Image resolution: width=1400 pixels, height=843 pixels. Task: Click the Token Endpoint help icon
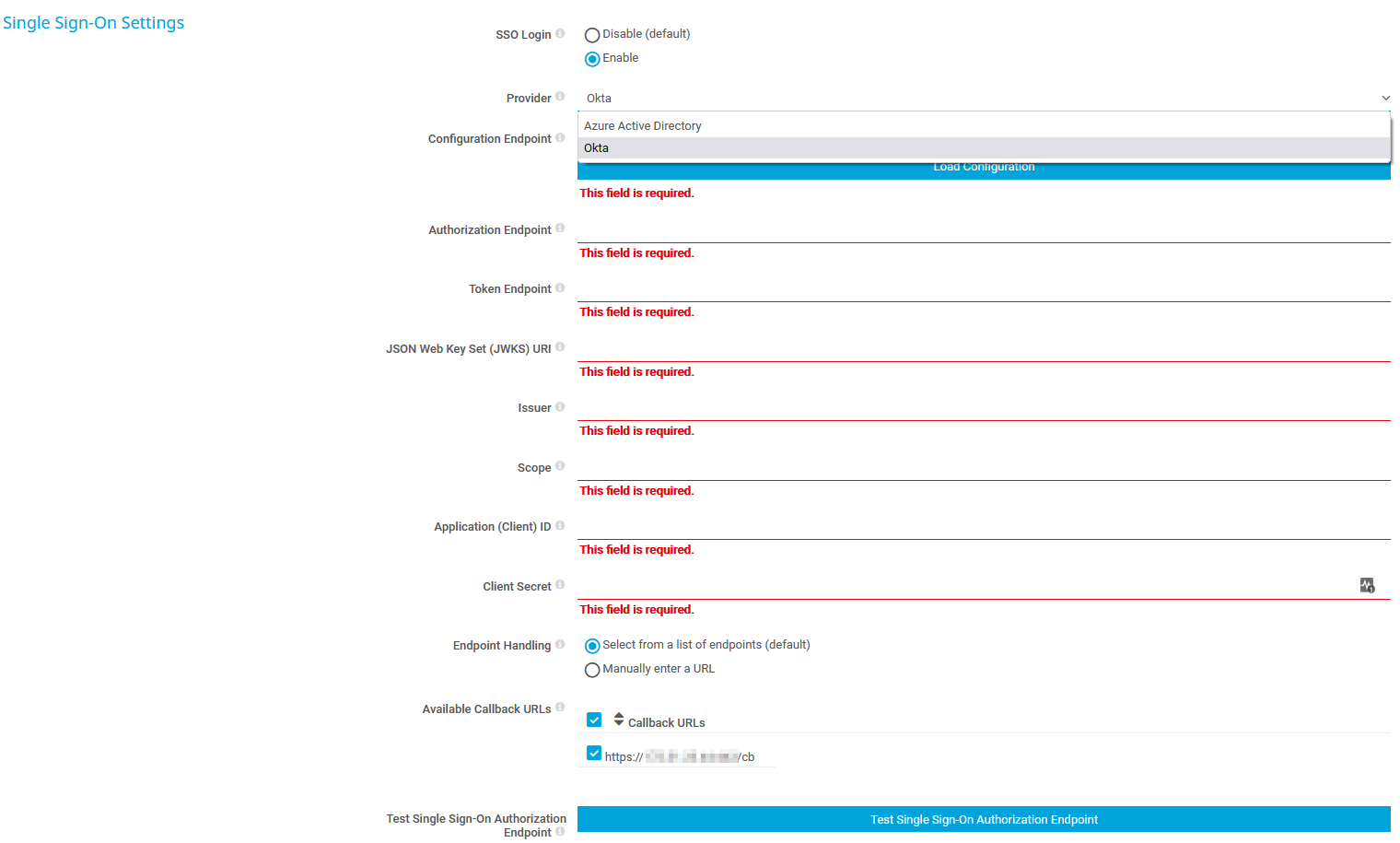560,288
